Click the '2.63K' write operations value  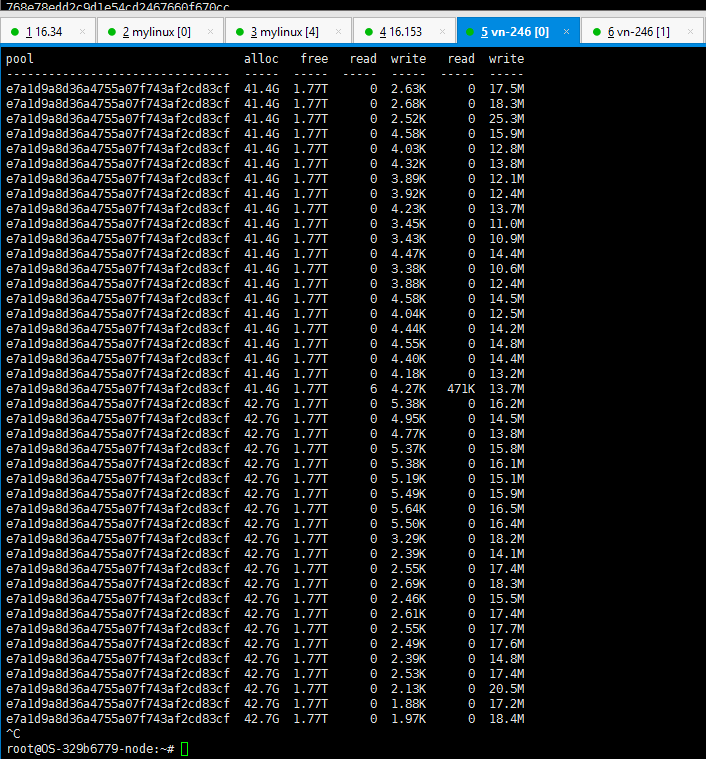coord(408,89)
